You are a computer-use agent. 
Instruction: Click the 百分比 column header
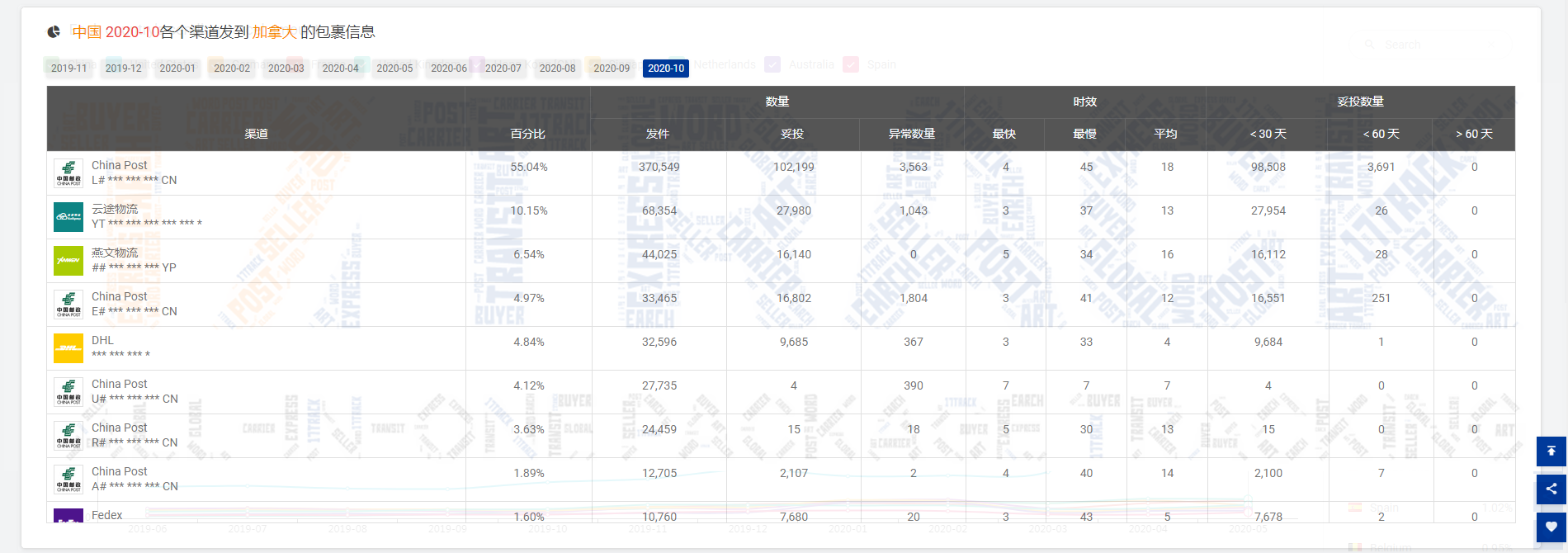(527, 134)
